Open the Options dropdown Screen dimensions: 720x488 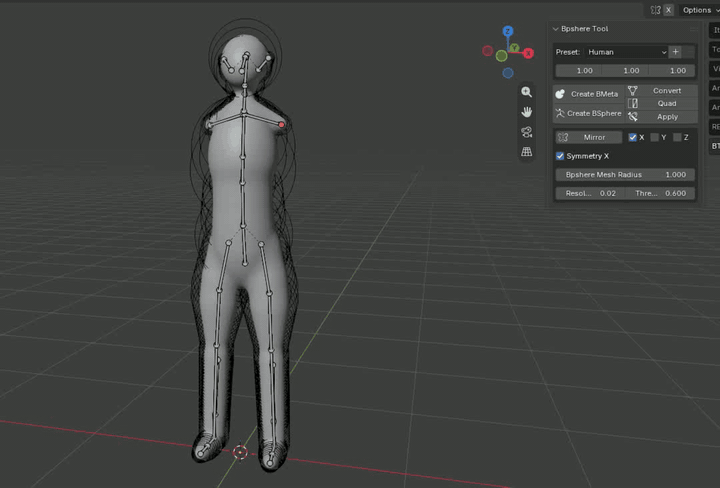699,10
